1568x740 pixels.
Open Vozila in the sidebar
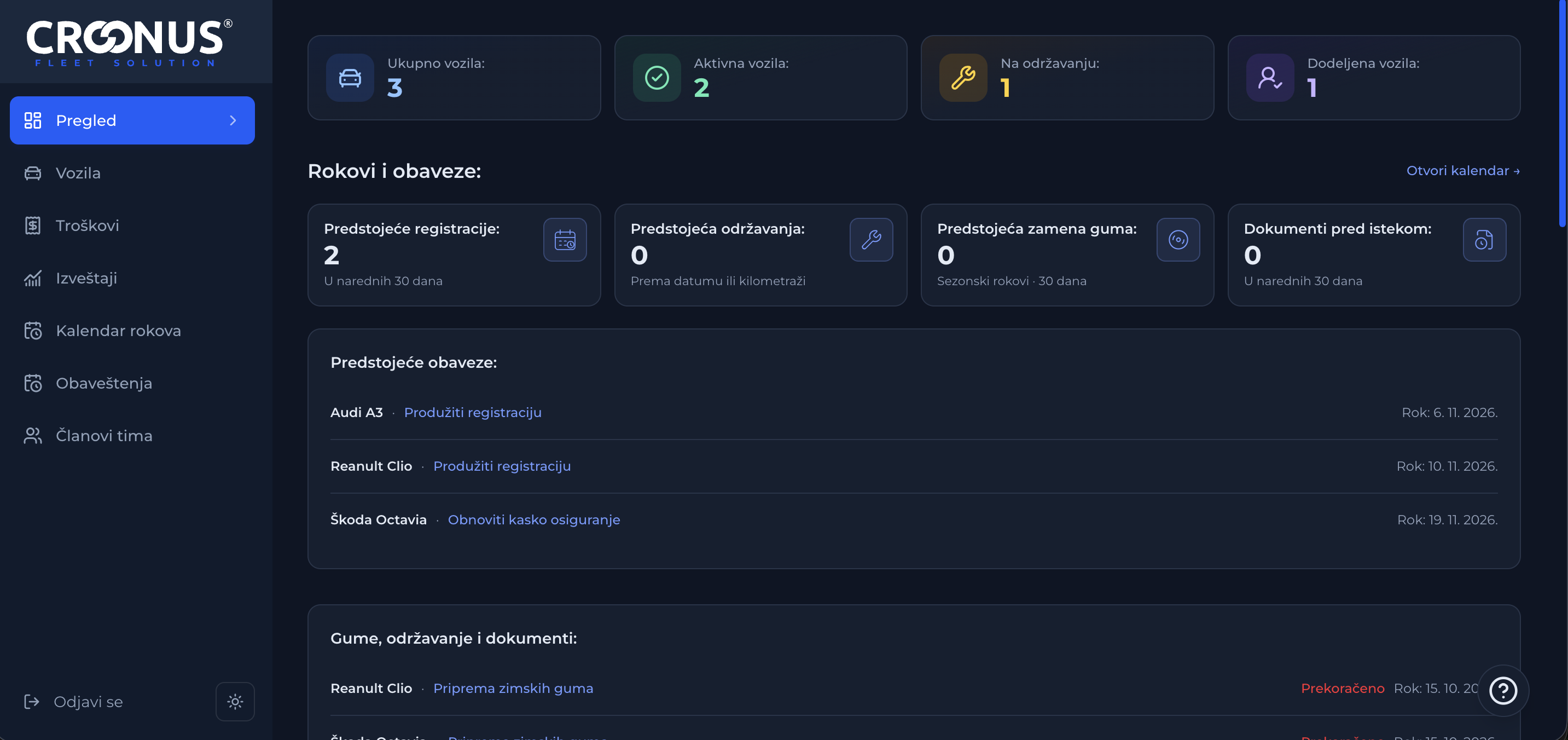(x=132, y=173)
